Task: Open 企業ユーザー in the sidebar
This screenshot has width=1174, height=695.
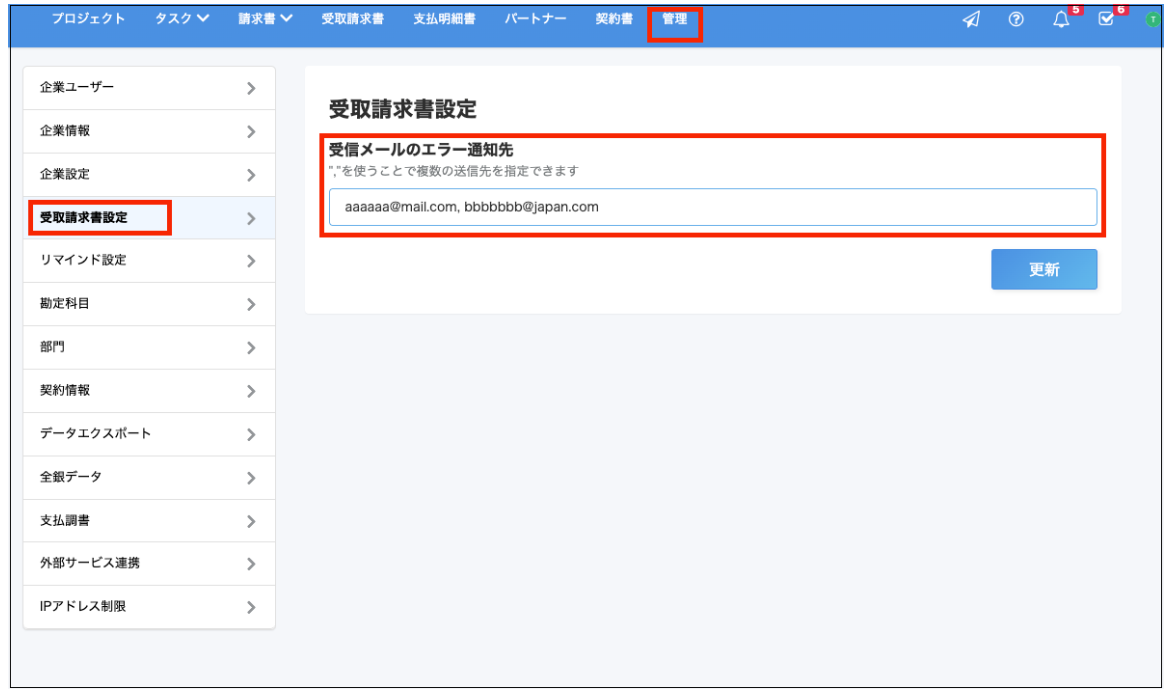Action: (149, 88)
